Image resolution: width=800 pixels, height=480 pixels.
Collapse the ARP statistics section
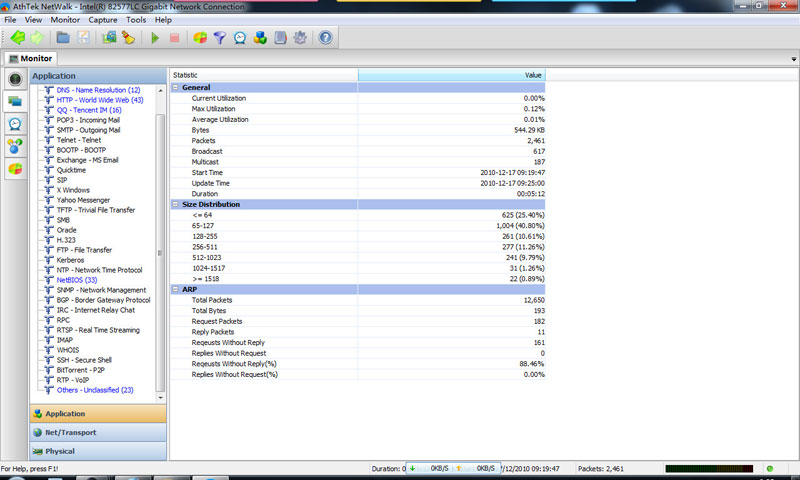point(176,289)
